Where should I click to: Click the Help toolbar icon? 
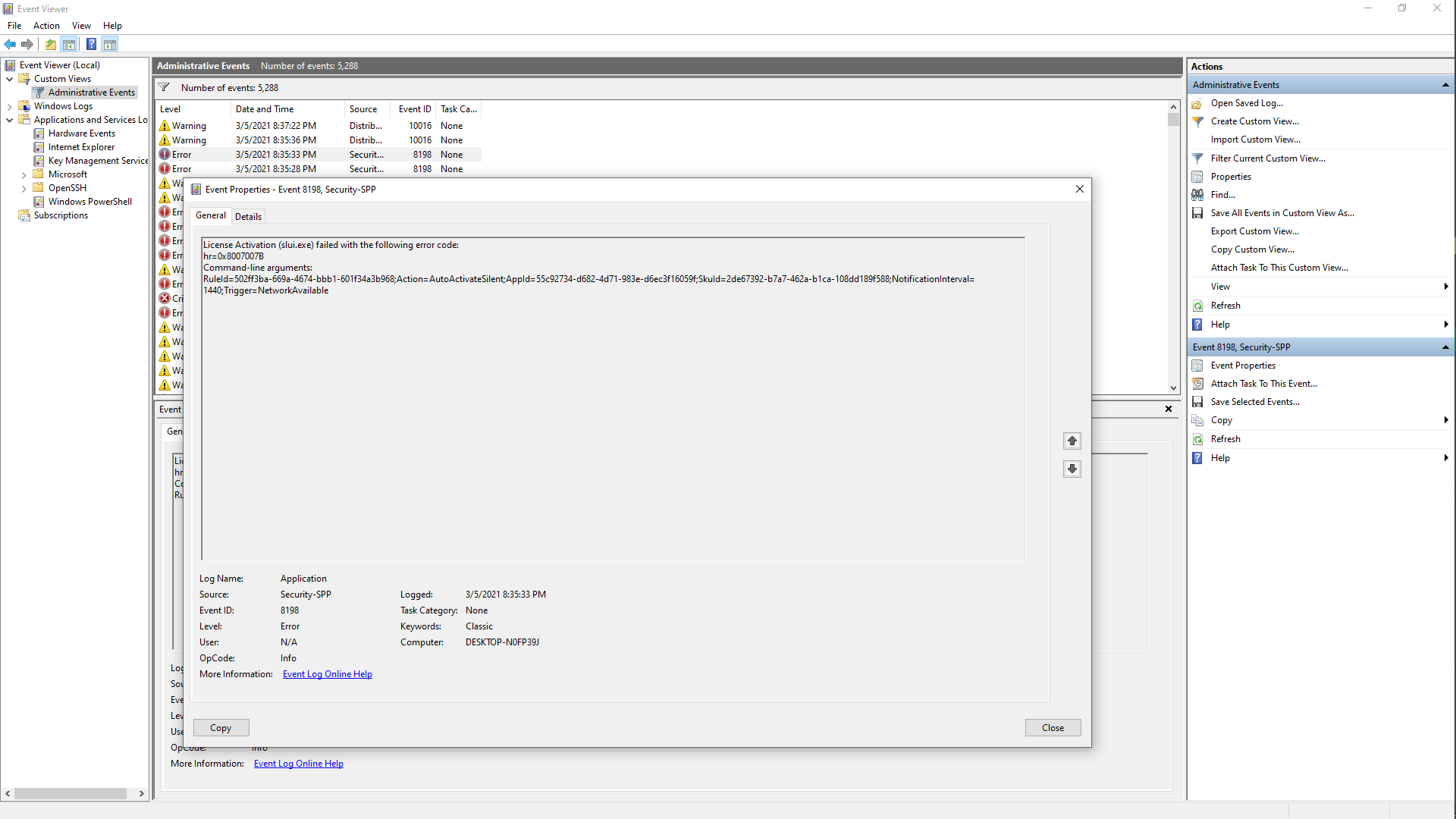click(91, 44)
